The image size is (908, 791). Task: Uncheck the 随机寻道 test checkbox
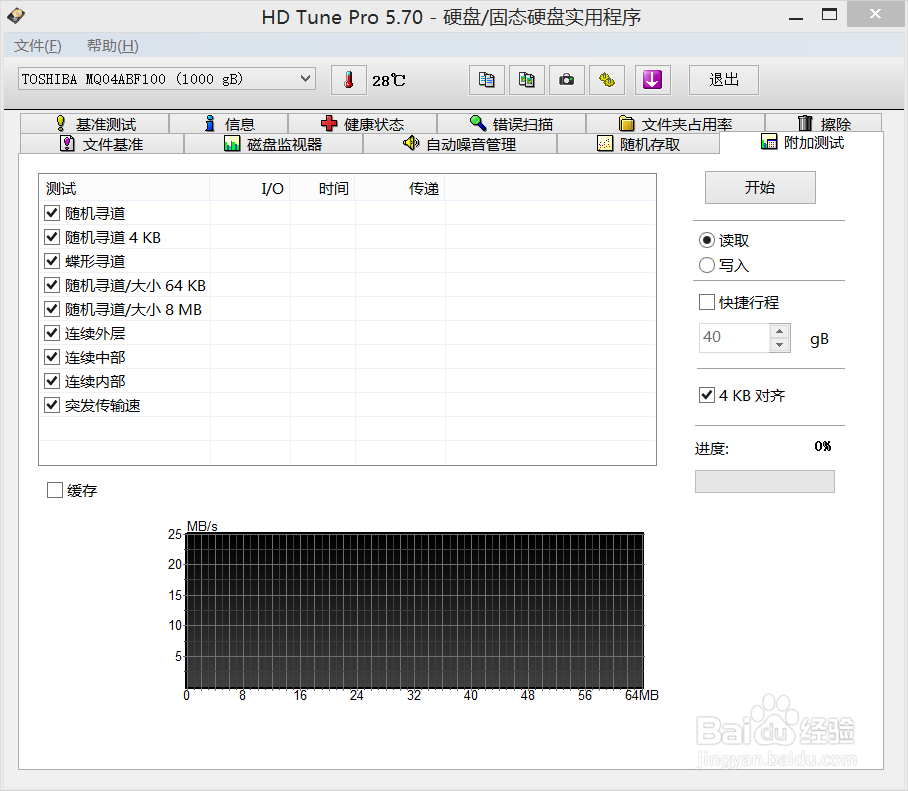tap(52, 213)
